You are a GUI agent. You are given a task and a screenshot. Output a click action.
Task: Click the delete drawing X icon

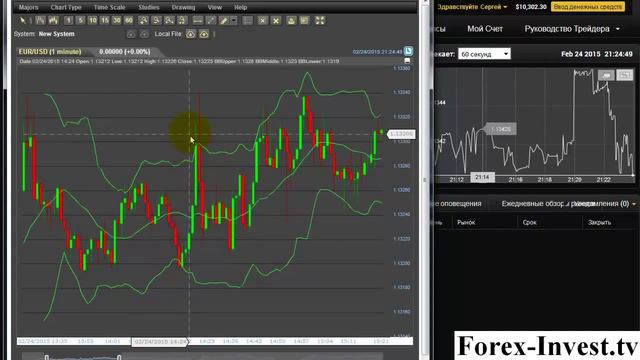pos(263,20)
